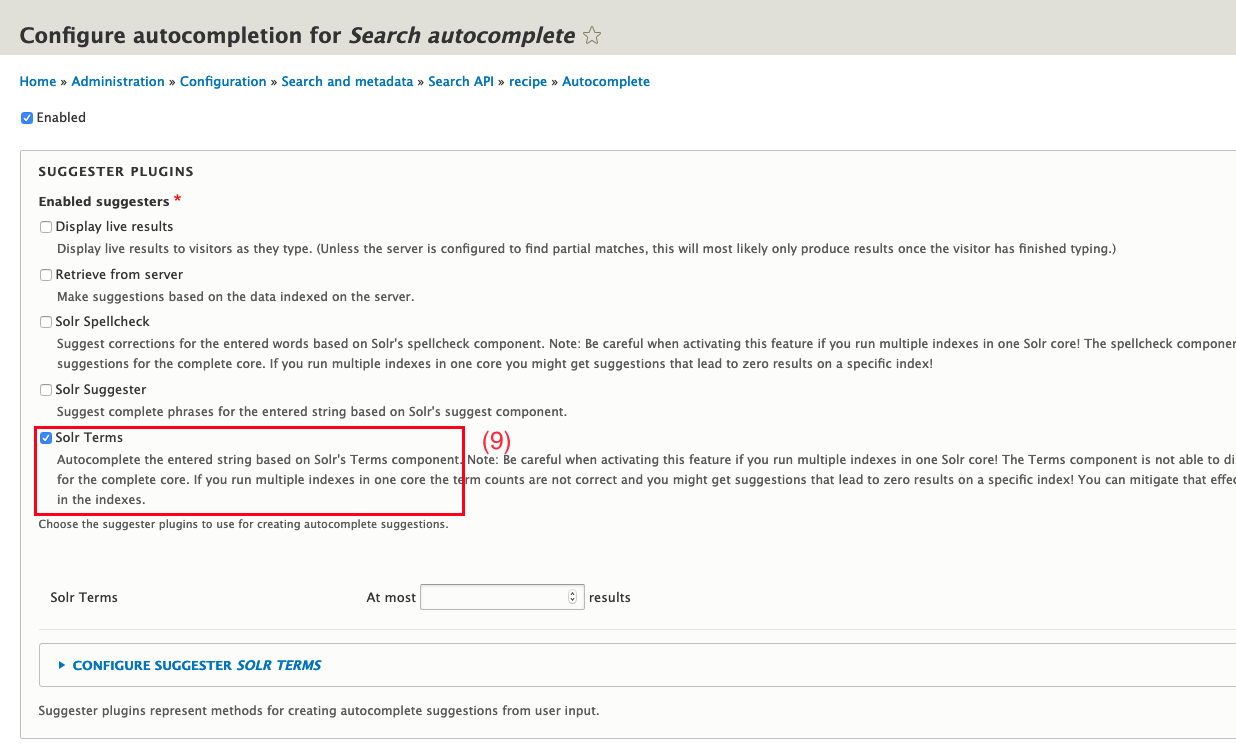Go to the recipe index breadcrumb
The image size is (1236, 755).
pos(528,82)
